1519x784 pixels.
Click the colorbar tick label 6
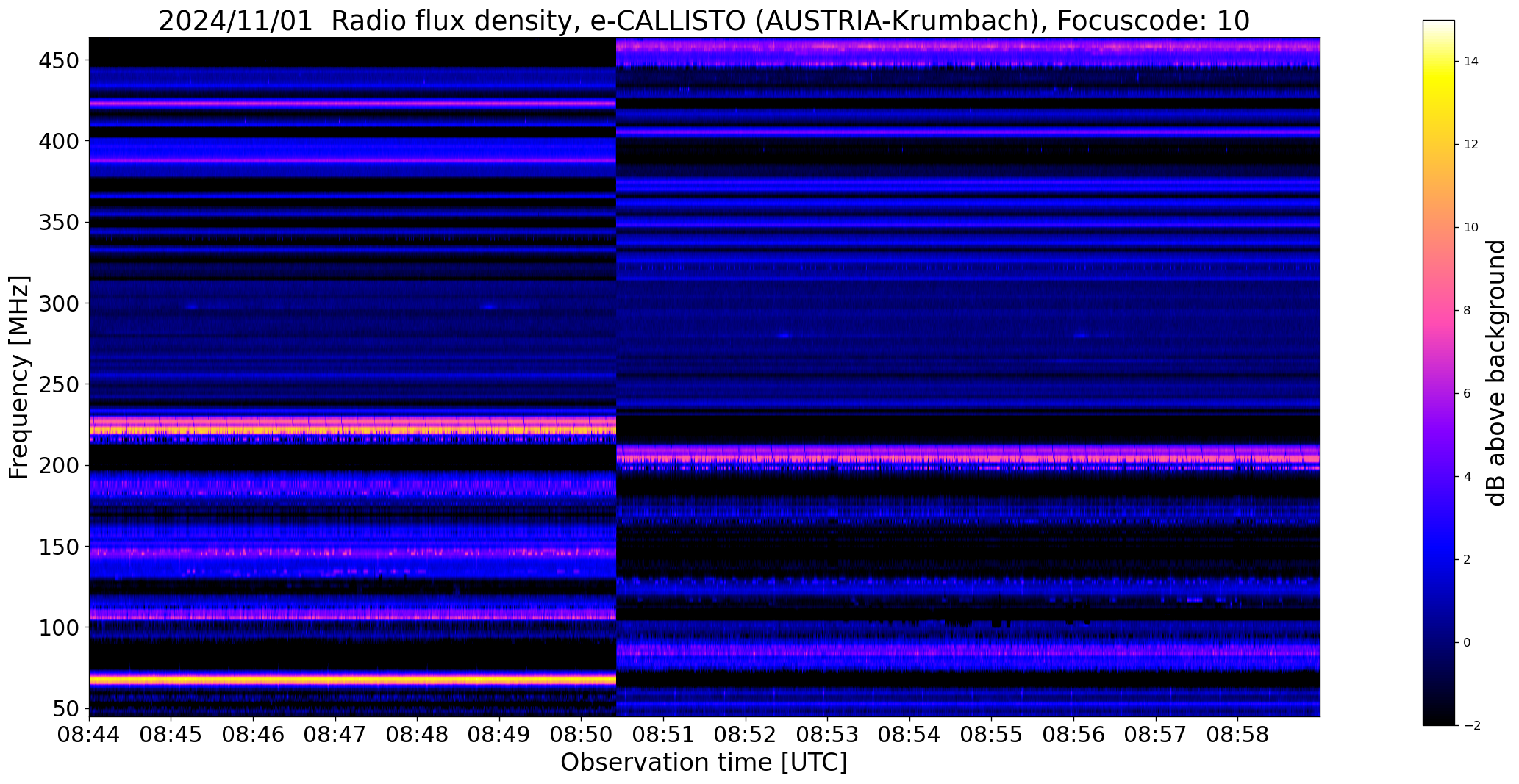click(1467, 394)
